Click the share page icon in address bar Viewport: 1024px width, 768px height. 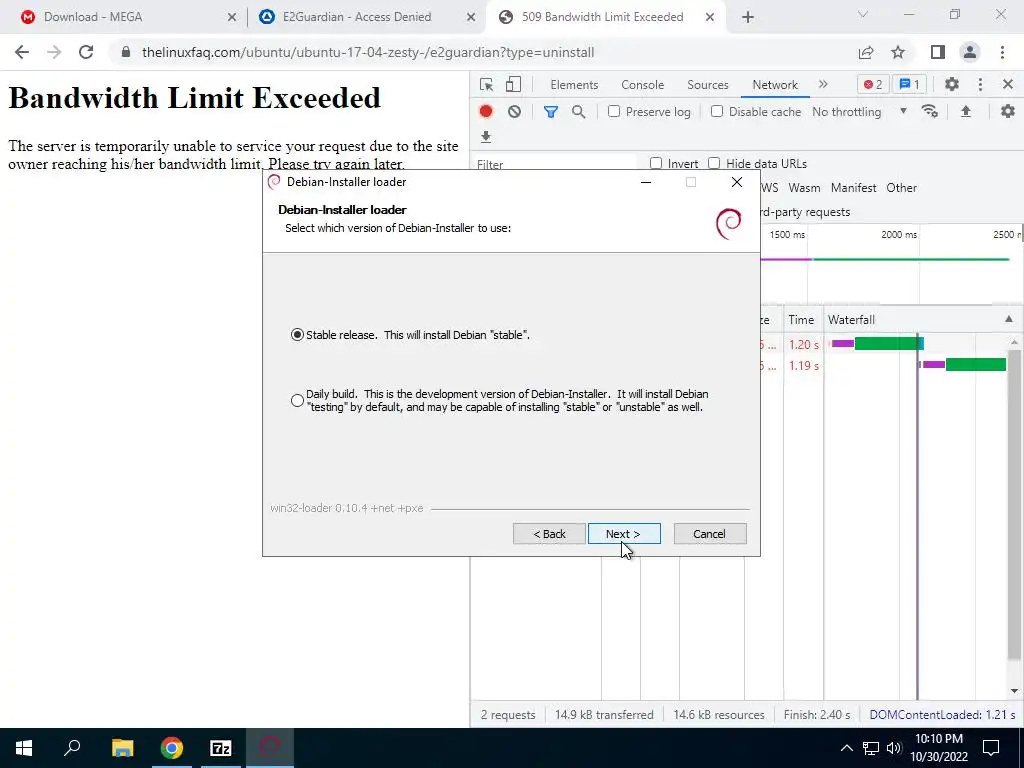(867, 52)
